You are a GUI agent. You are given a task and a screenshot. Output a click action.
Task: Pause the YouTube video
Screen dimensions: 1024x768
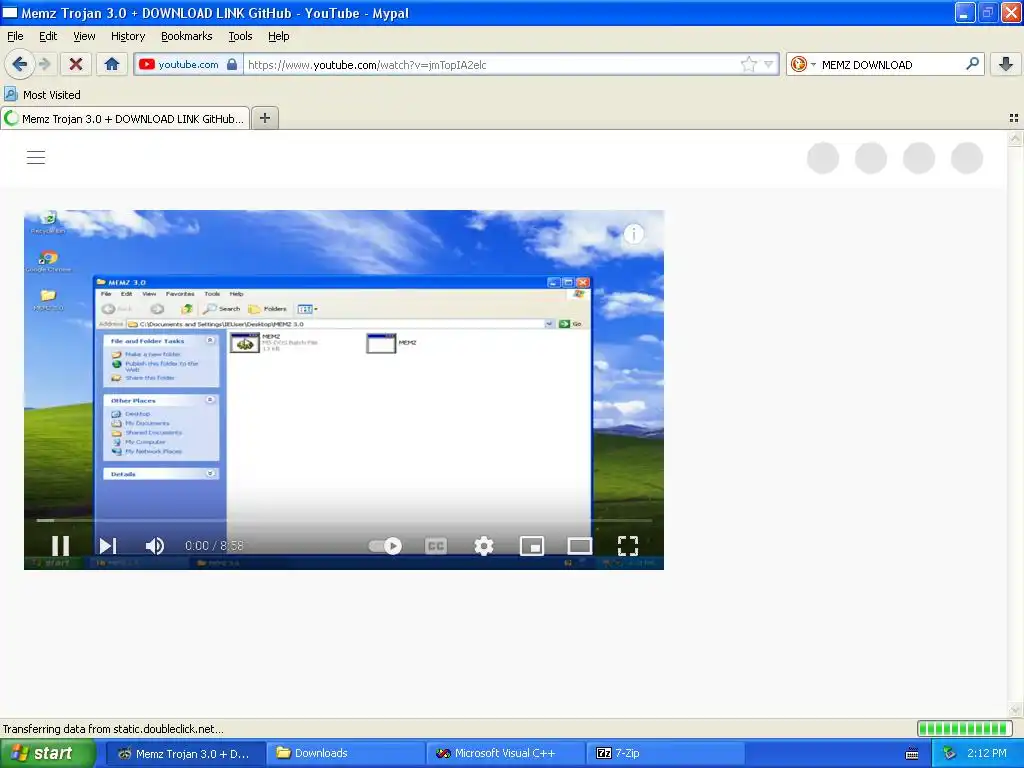61,545
